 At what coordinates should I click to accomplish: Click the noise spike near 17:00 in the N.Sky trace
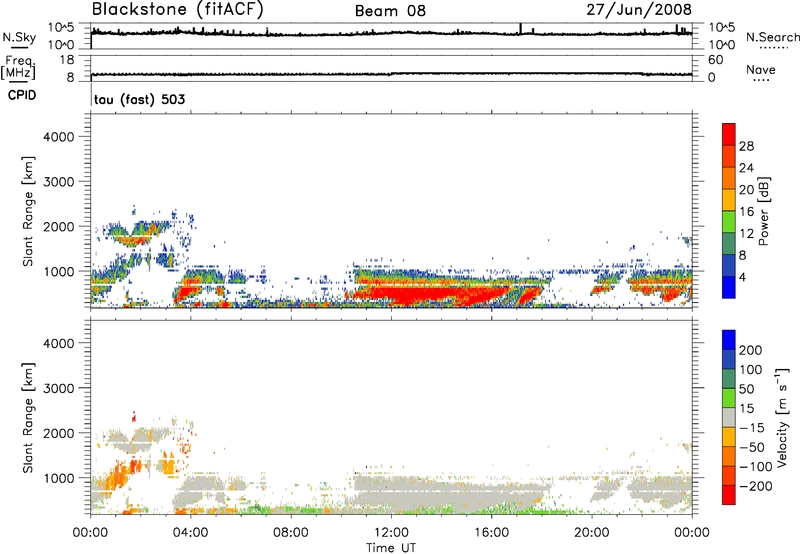(x=520, y=29)
